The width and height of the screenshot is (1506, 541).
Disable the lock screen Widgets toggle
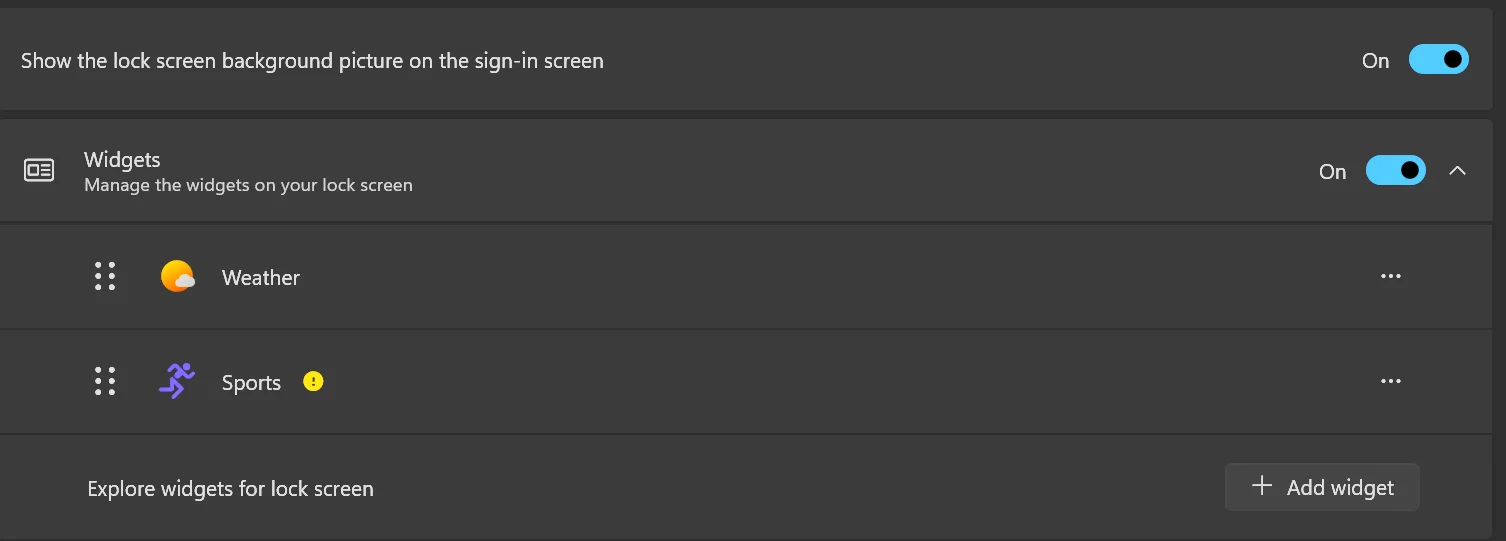click(1396, 171)
